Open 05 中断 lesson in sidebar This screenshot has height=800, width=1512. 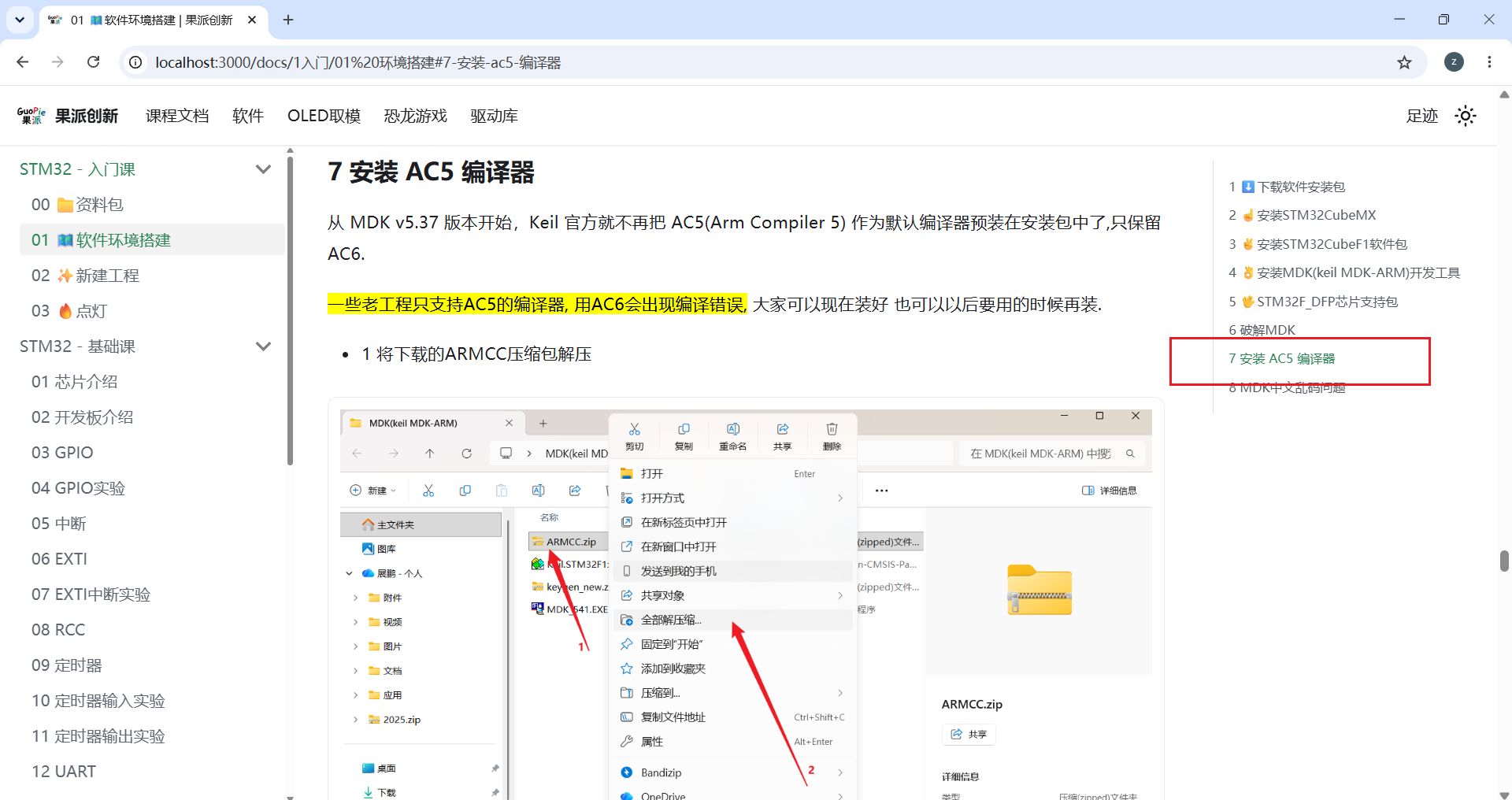[x=152, y=524]
